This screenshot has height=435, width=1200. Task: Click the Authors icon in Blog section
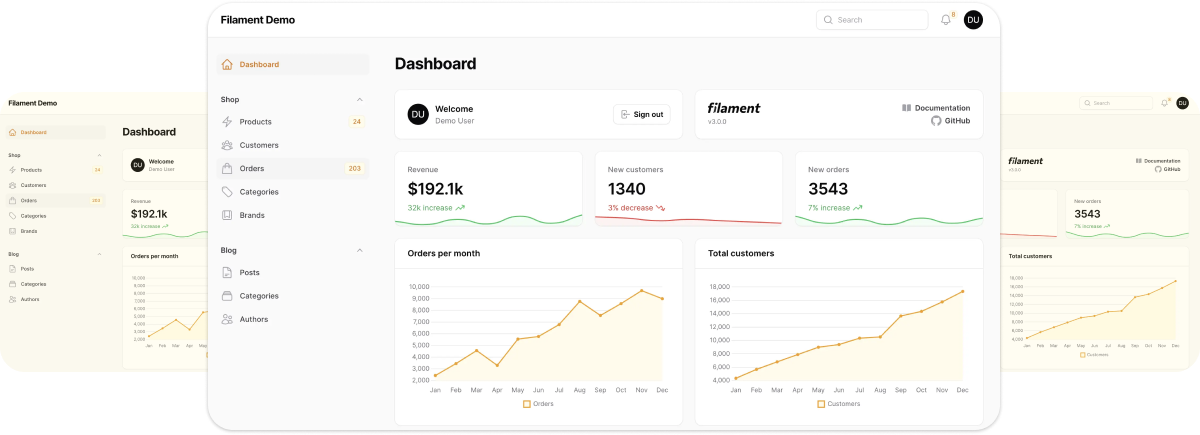pyautogui.click(x=227, y=319)
